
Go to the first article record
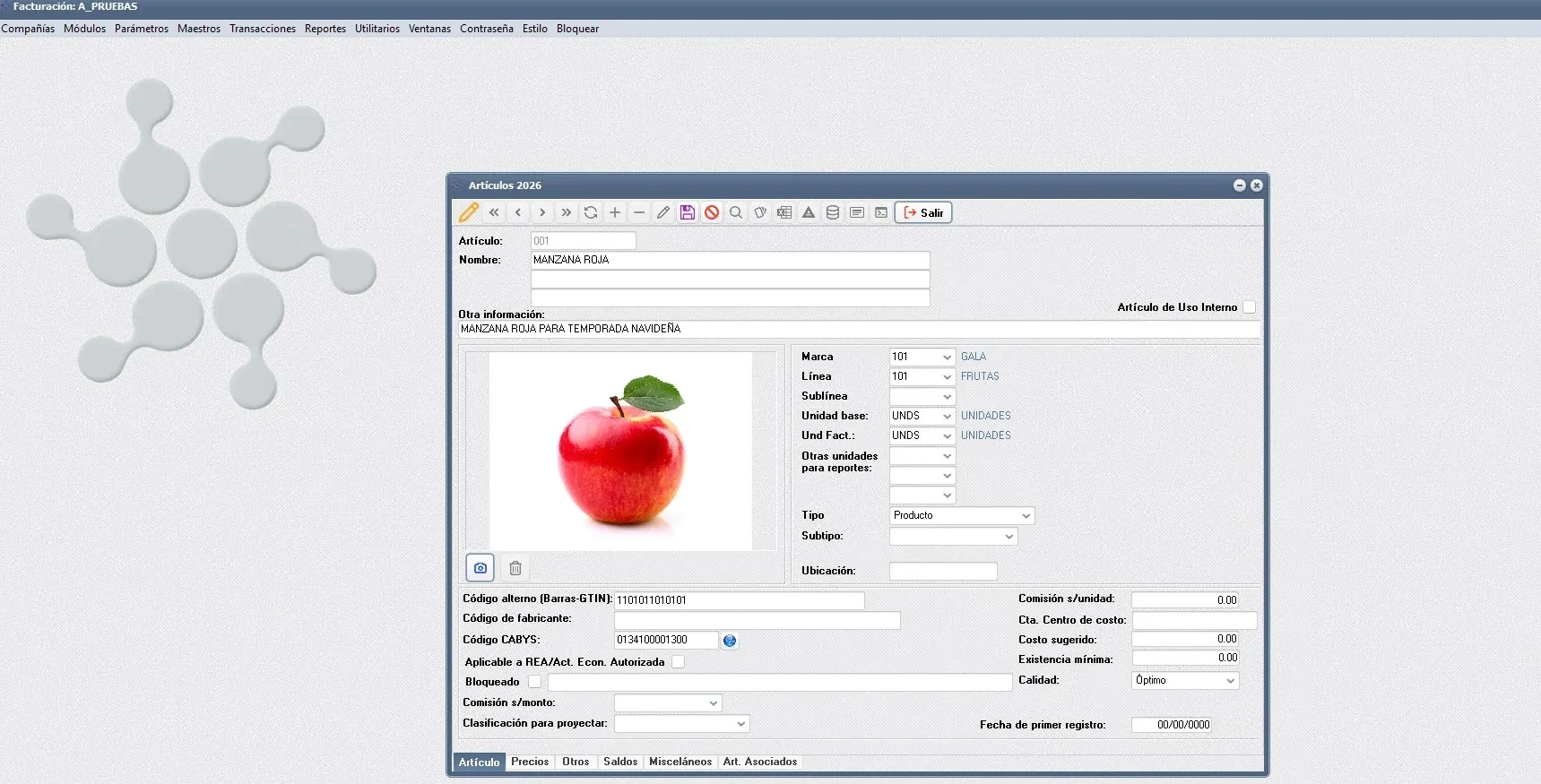tap(494, 212)
